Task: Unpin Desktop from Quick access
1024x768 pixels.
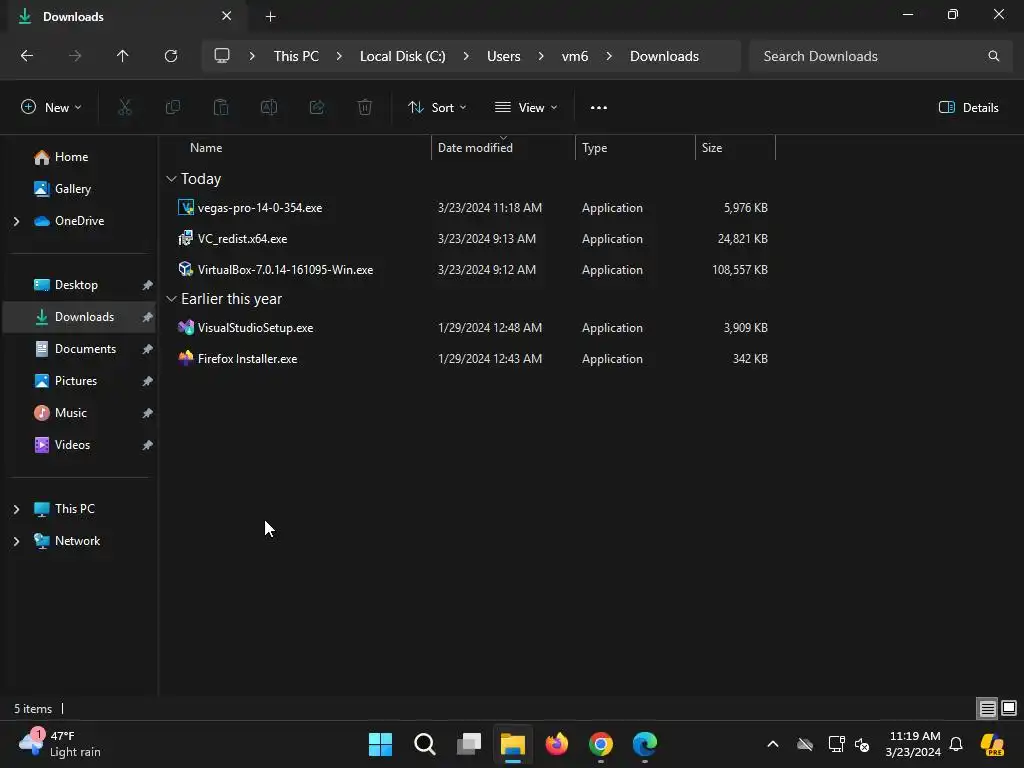Action: [x=148, y=285]
